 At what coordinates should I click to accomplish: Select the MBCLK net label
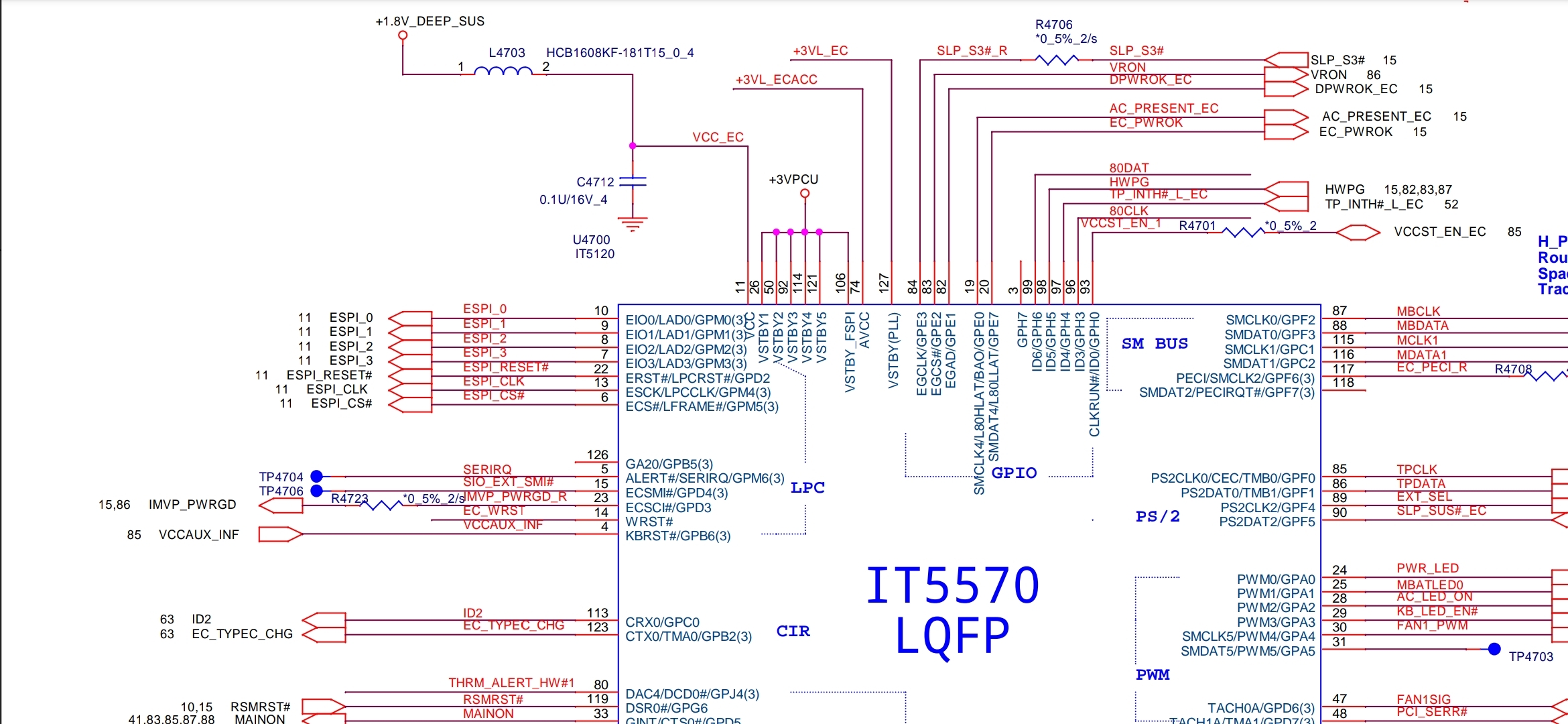(1418, 311)
